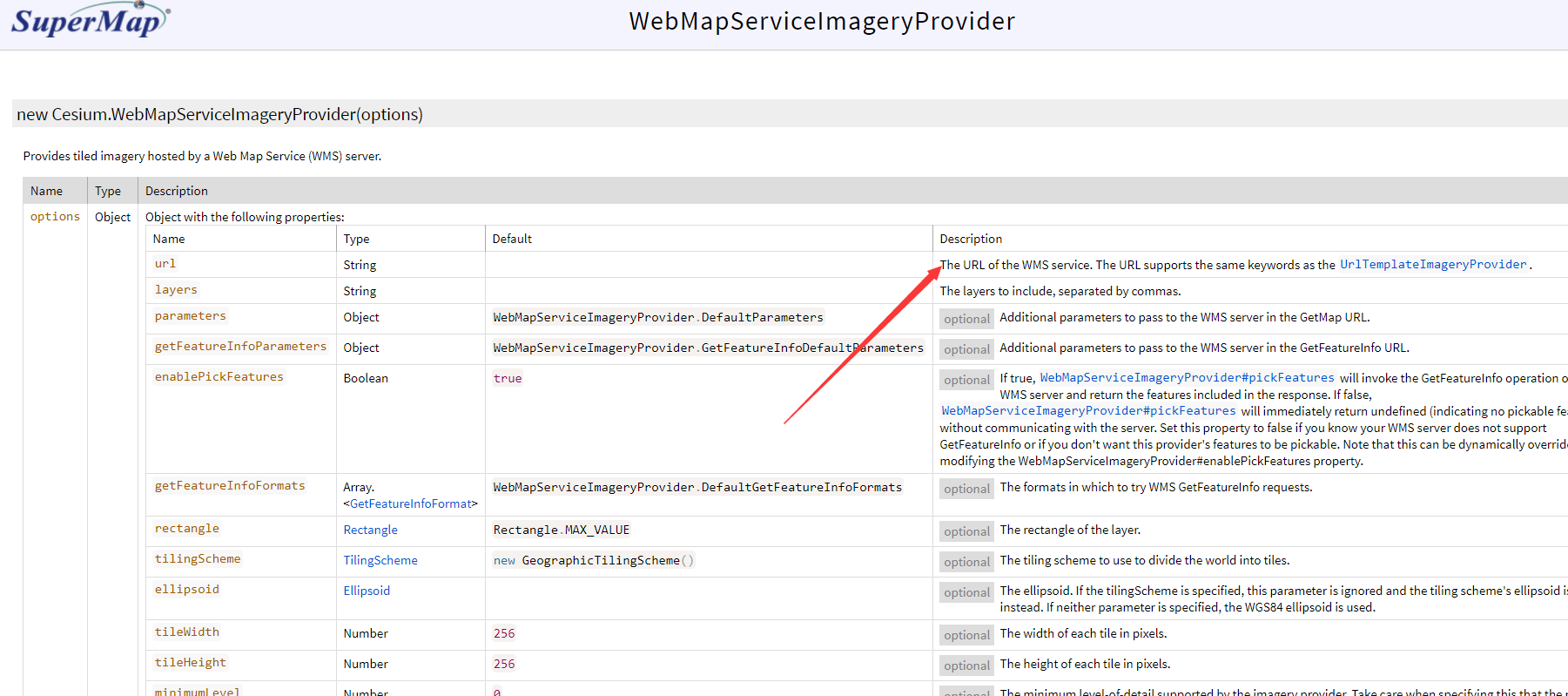Select the 'options' parameter name
This screenshot has height=696, width=1568.
[55, 217]
